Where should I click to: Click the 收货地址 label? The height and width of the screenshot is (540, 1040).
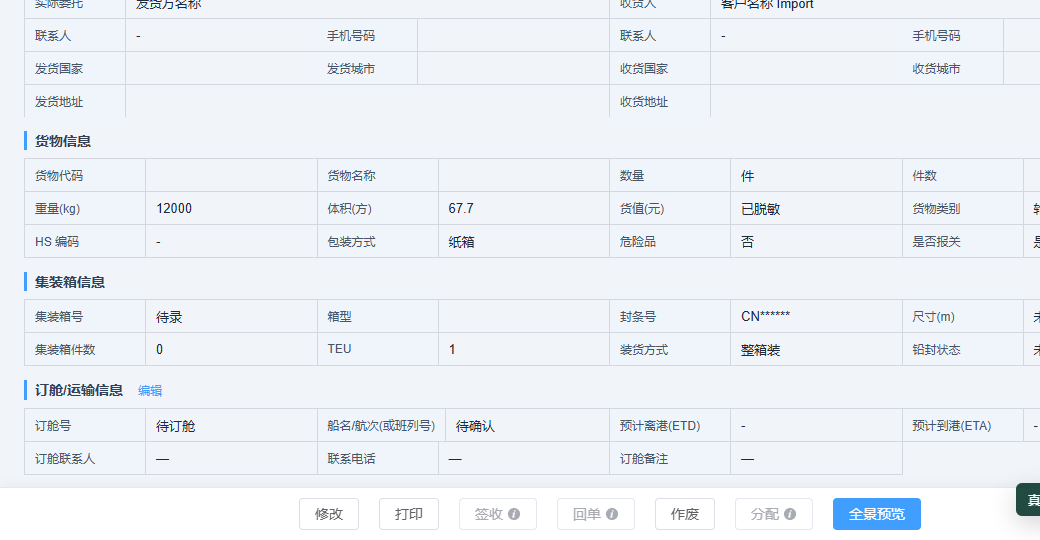[644, 102]
